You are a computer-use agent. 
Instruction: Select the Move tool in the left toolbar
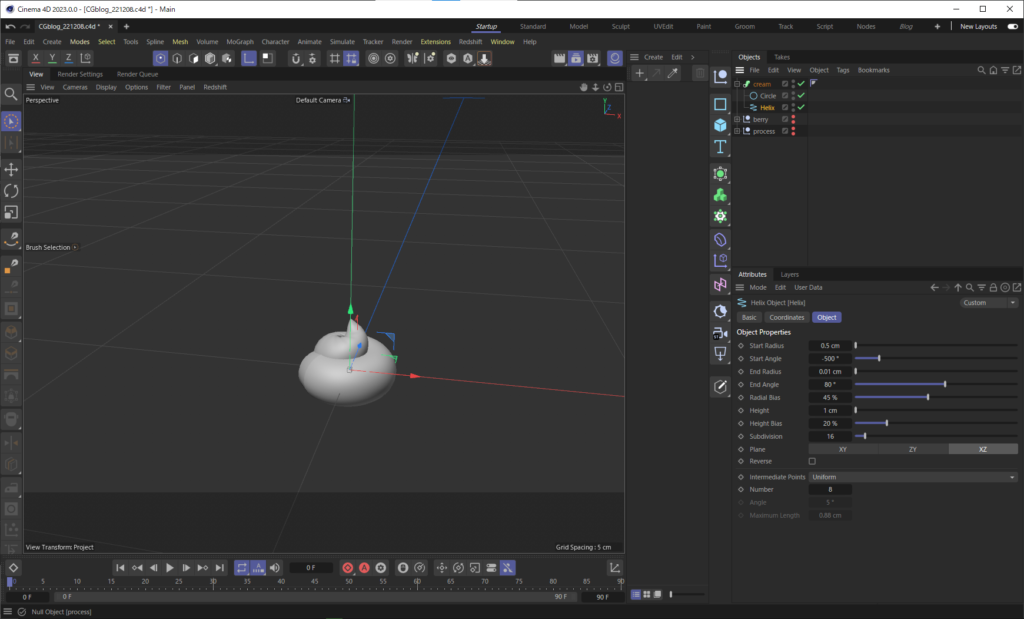[x=10, y=169]
